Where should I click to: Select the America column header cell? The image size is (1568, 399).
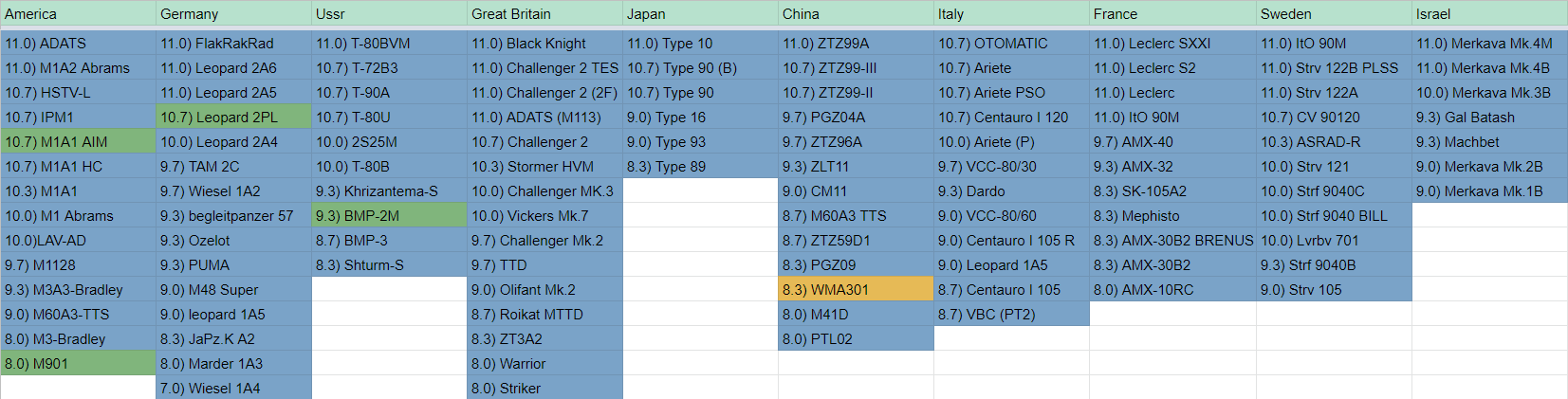(78, 14)
